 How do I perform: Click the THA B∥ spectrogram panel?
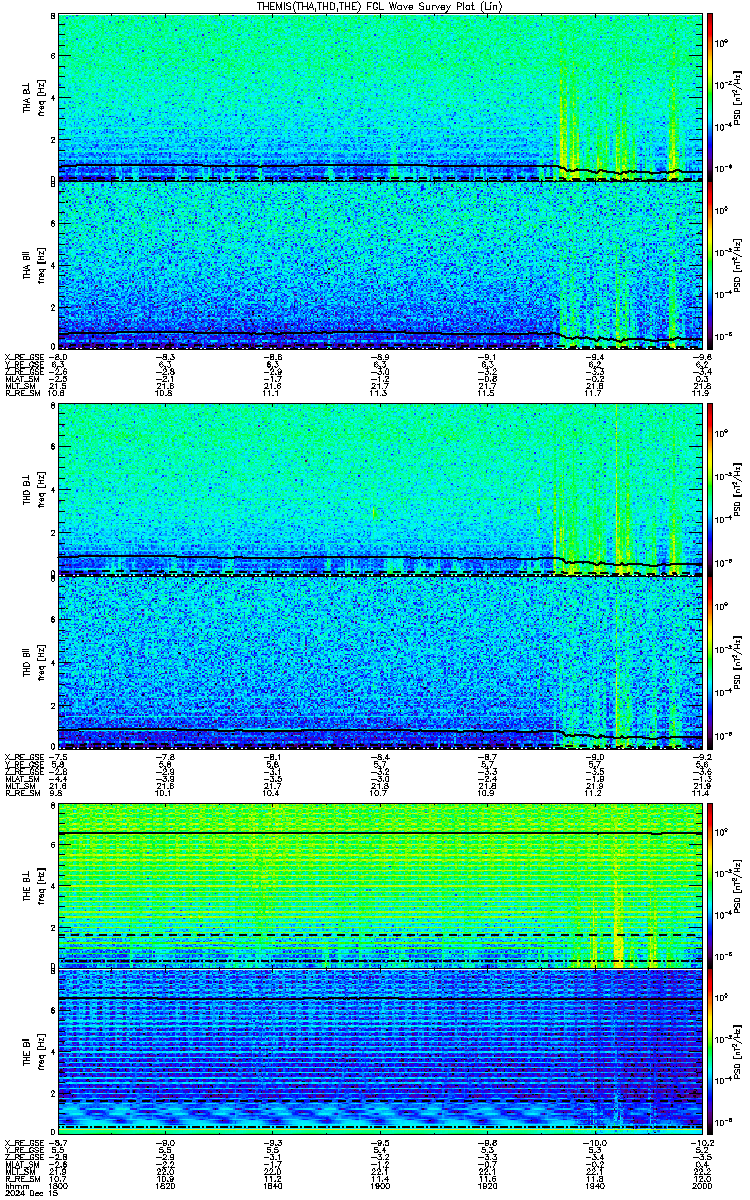(x=380, y=265)
